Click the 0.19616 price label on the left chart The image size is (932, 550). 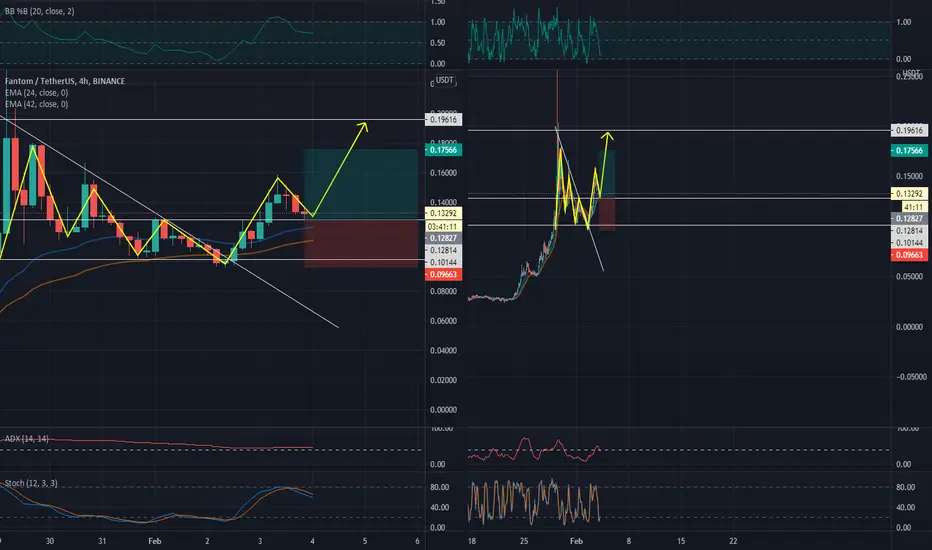[443, 120]
